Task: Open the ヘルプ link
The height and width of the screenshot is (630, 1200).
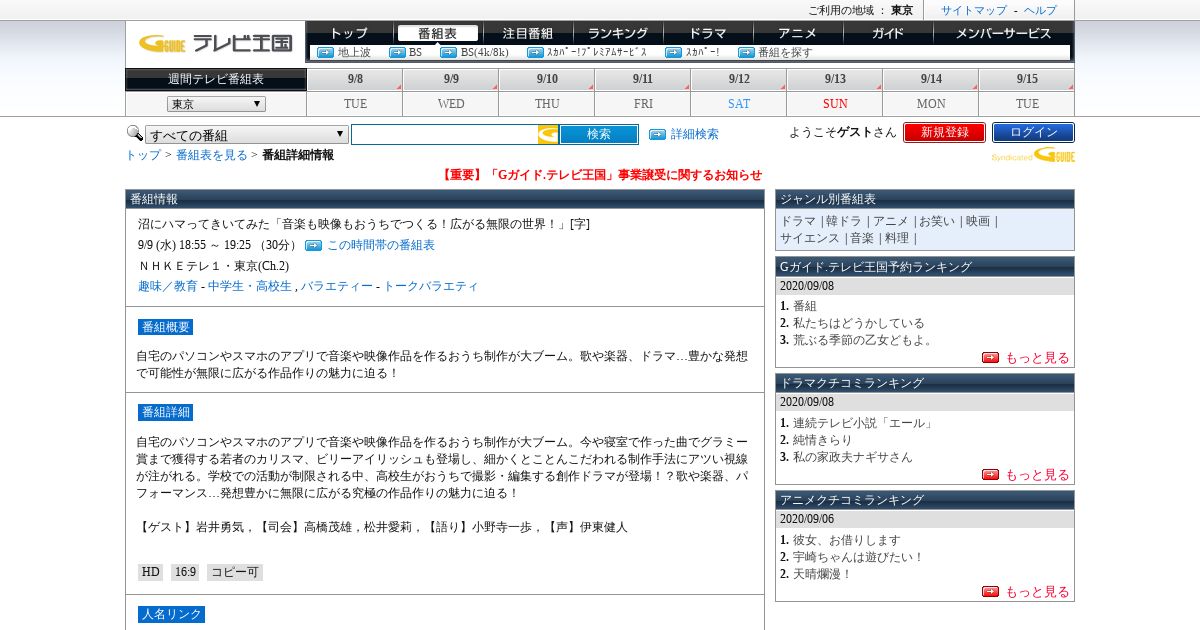Action: tap(1040, 10)
